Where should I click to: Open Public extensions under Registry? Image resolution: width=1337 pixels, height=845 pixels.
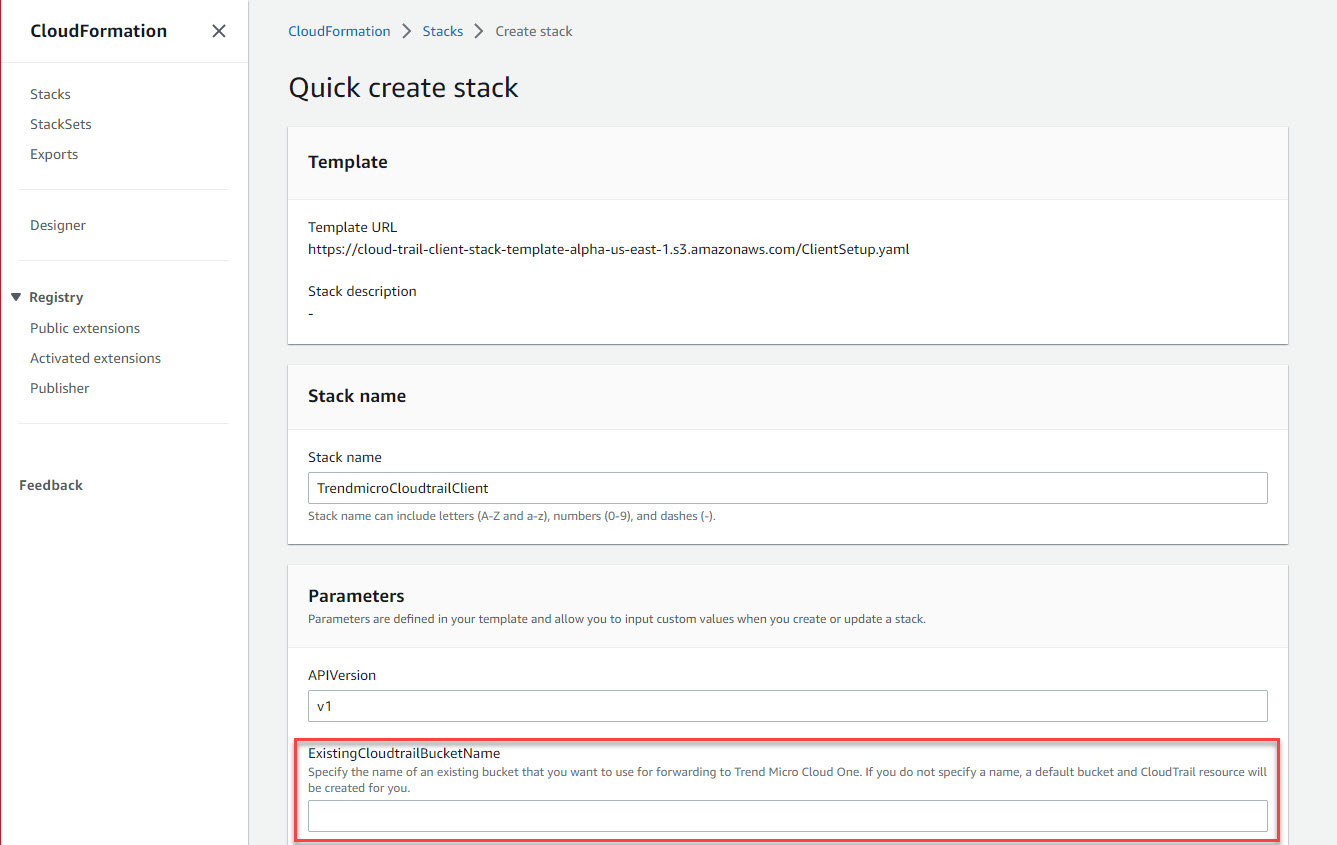[x=85, y=328]
